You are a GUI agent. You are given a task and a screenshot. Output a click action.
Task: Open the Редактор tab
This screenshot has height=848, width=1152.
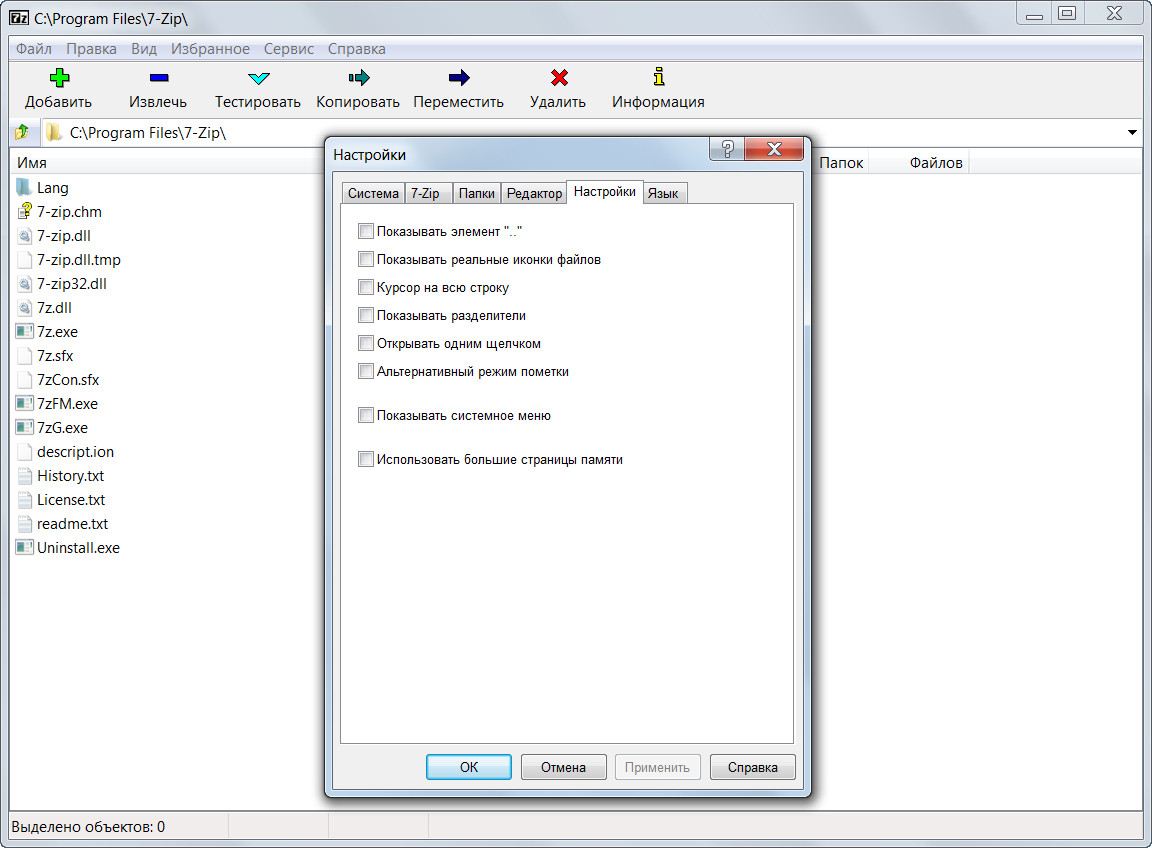click(534, 193)
